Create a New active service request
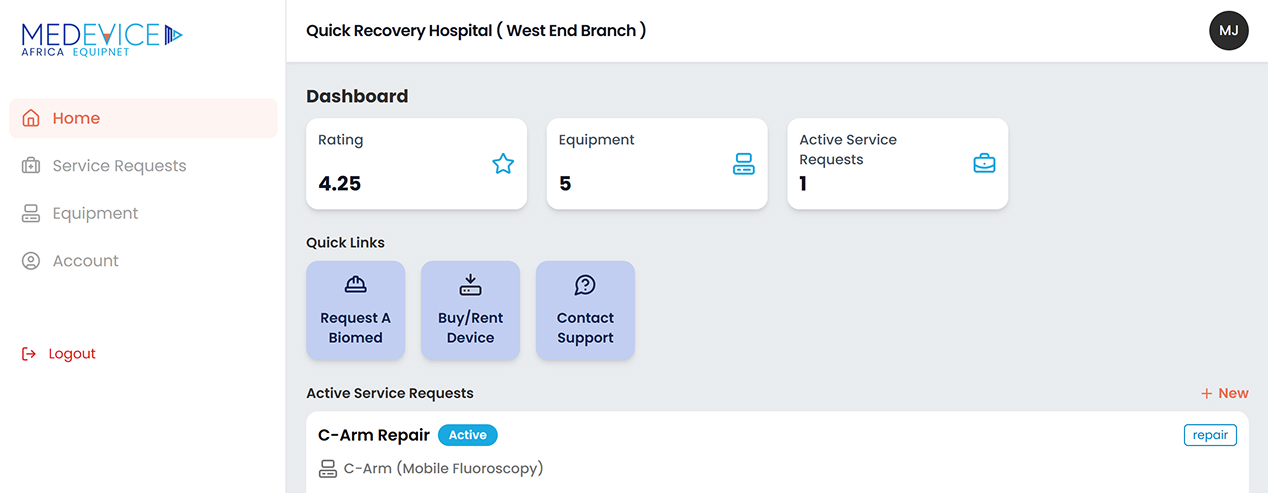 pyautogui.click(x=1225, y=393)
